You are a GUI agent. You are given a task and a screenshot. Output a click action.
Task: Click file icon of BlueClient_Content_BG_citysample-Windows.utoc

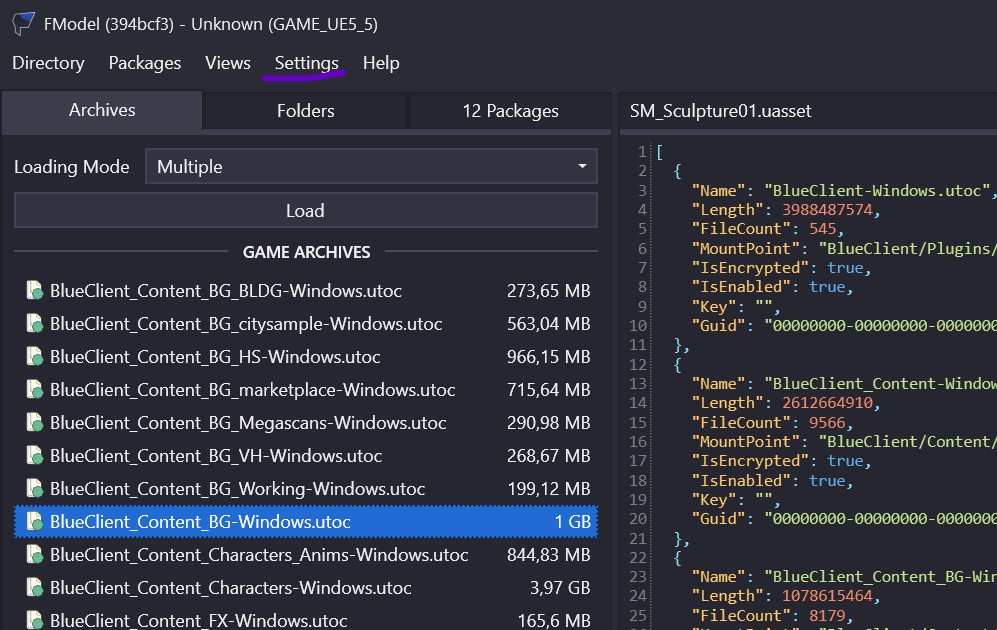34,324
